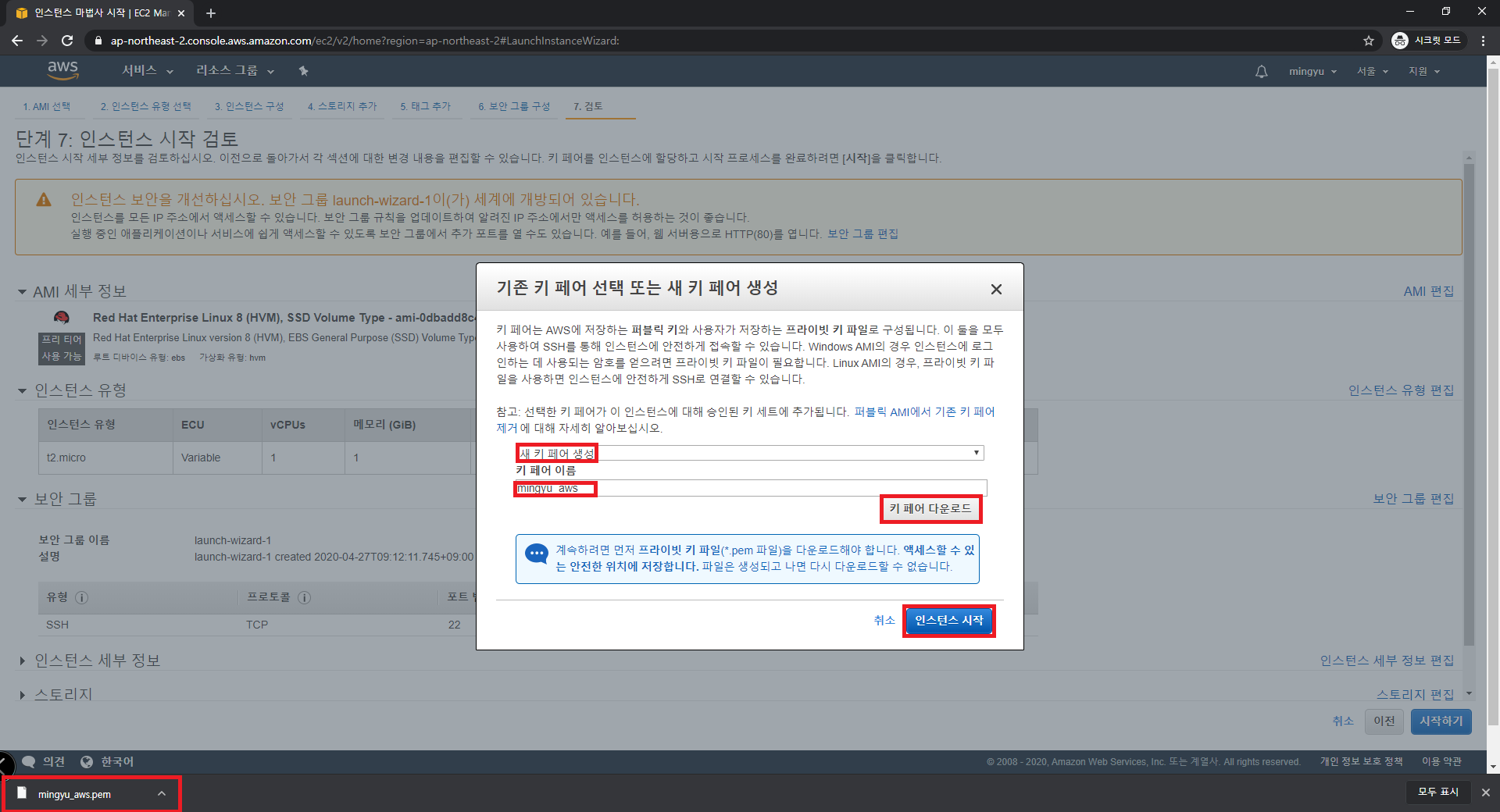The height and width of the screenshot is (812, 1500).
Task: Click 보안 그룹 편집 link beside section header
Action: coord(1413,498)
